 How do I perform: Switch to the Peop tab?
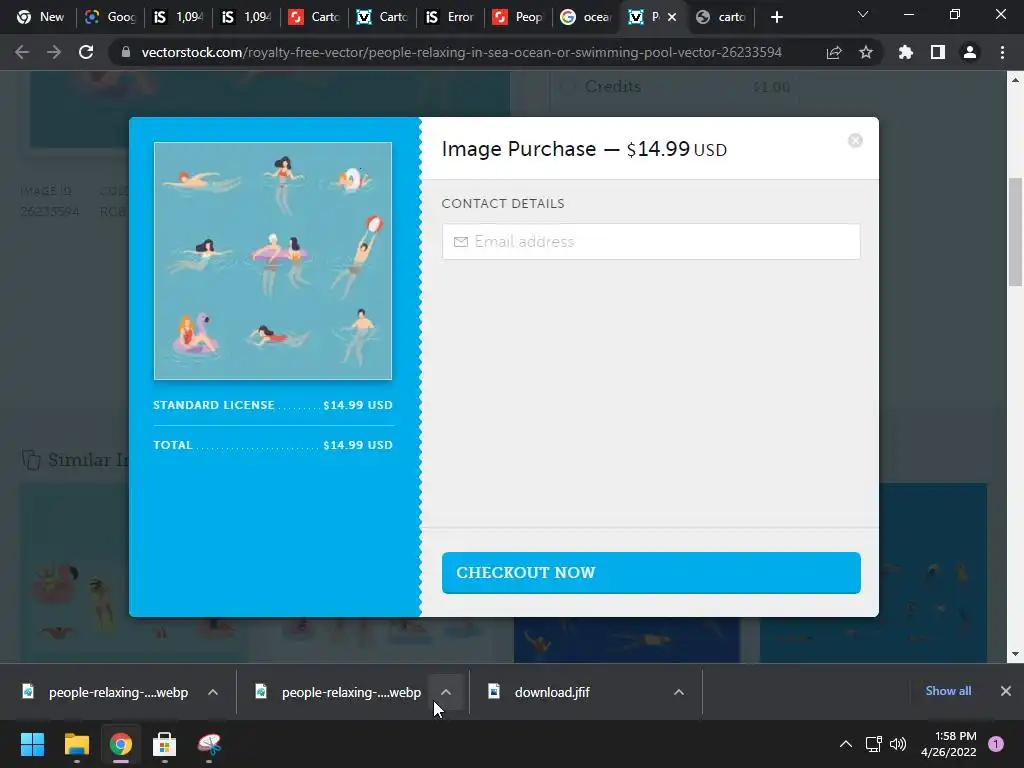click(517, 17)
